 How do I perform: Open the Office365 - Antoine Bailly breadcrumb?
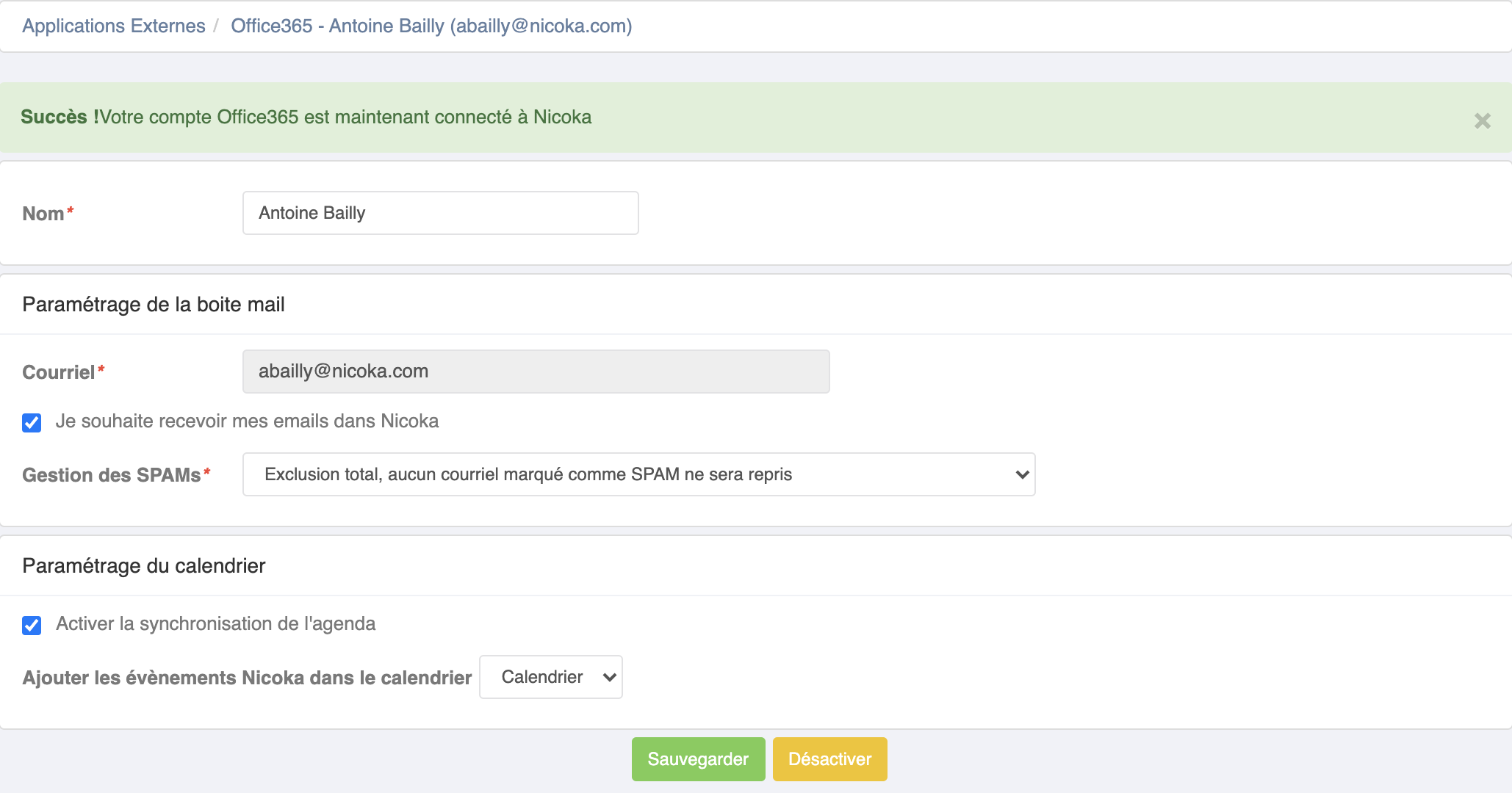[x=431, y=26]
